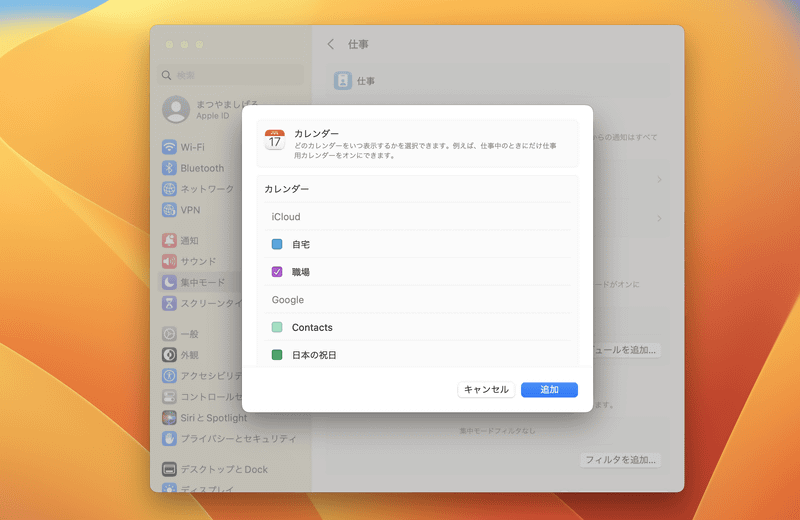Image resolution: width=800 pixels, height=520 pixels.
Task: Click the 仕事 title in the window header
Action: pyautogui.click(x=358, y=44)
